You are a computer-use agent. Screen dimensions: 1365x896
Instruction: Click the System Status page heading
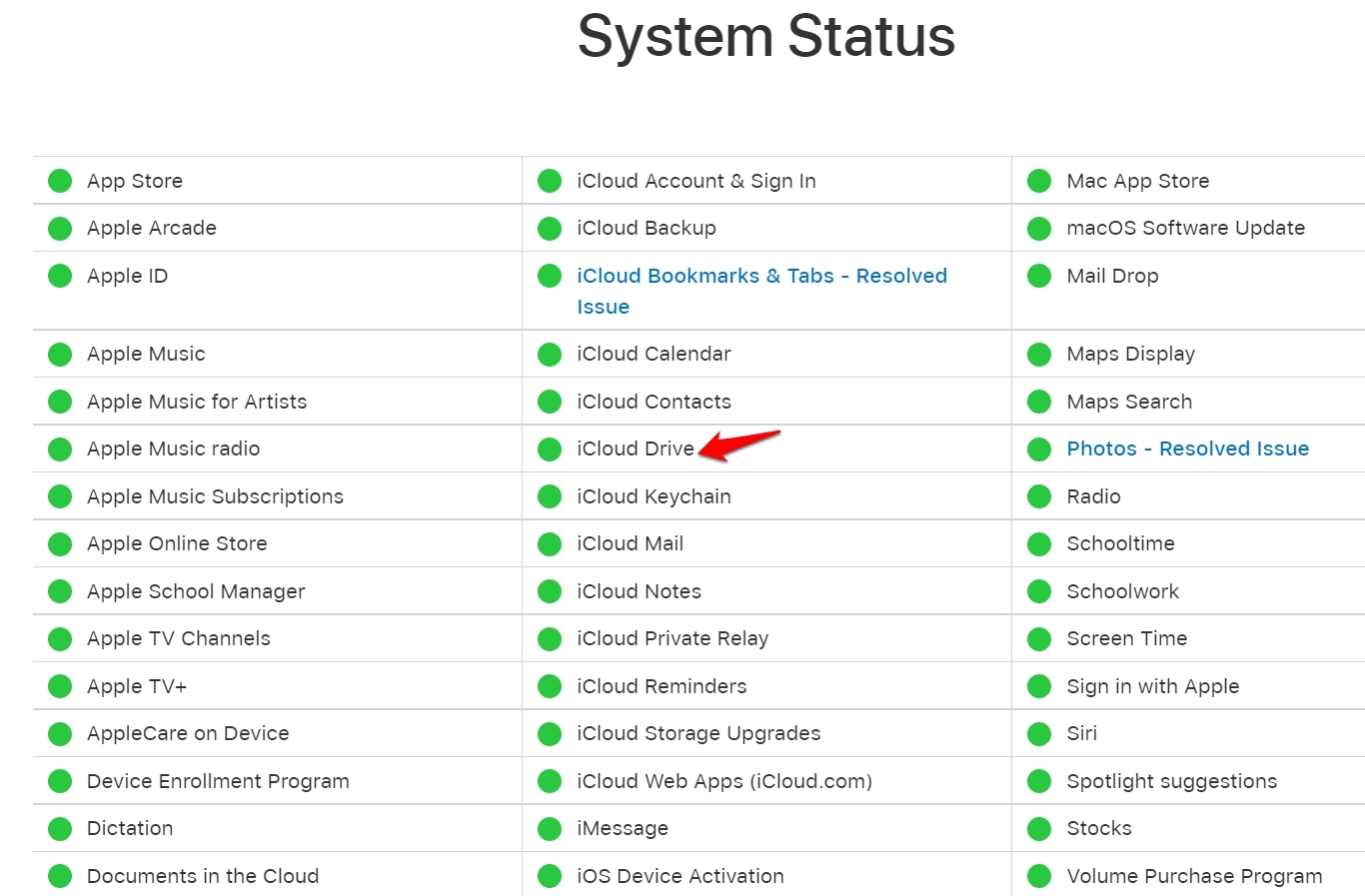(766, 36)
